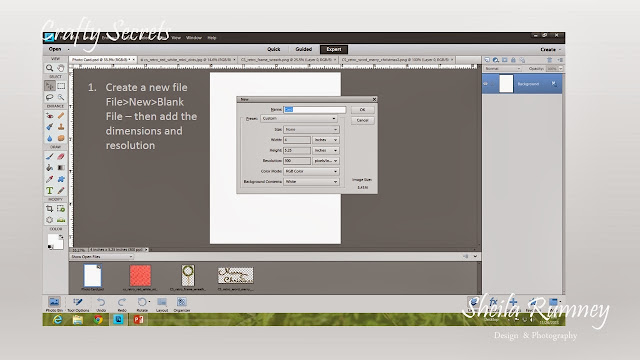Launch the Organizer
The width and height of the screenshot is (640, 360).
point(182,304)
